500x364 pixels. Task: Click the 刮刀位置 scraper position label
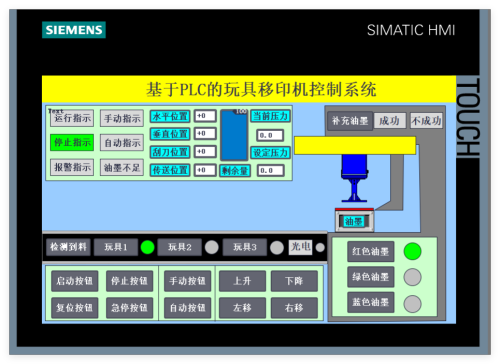(x=170, y=152)
